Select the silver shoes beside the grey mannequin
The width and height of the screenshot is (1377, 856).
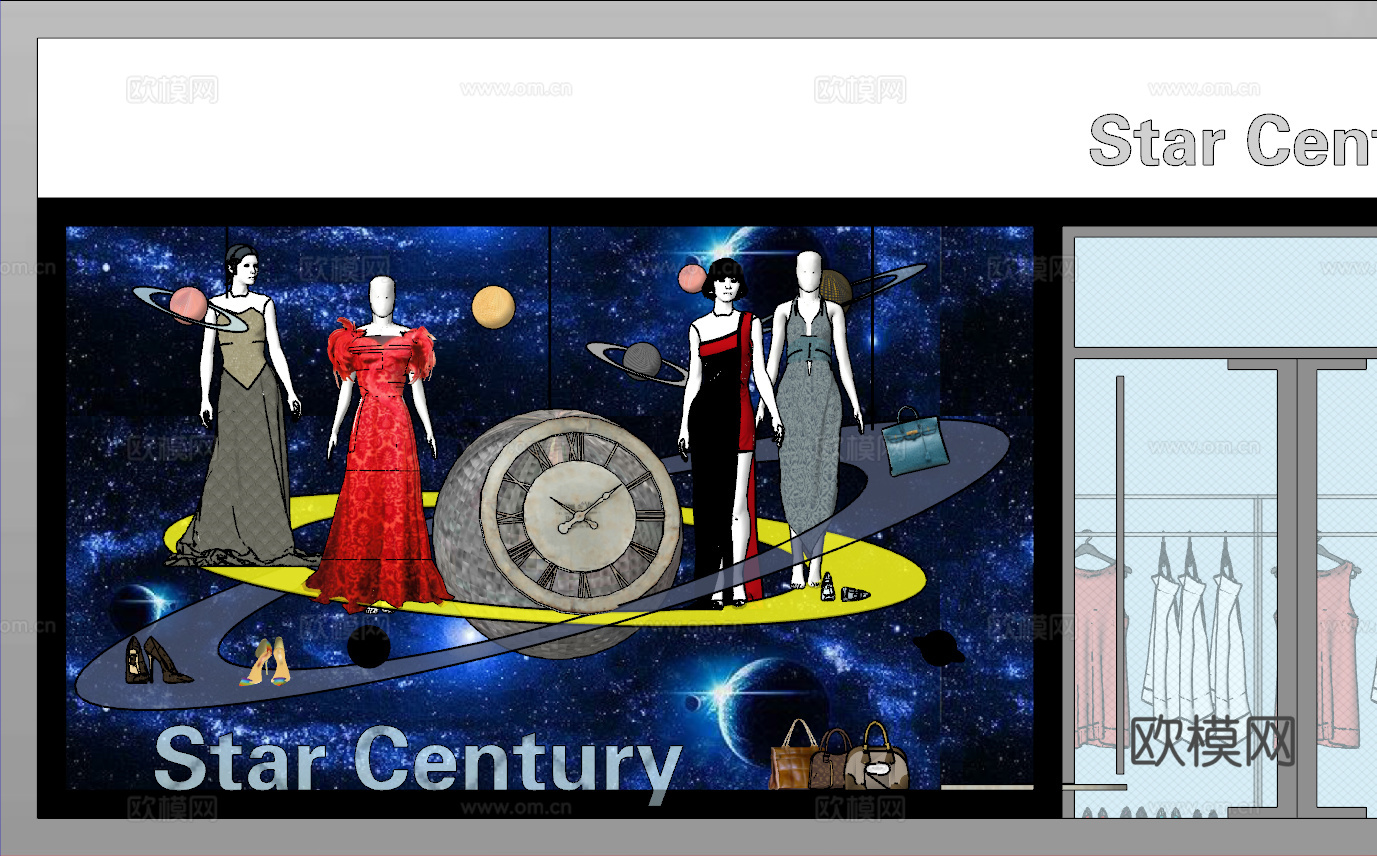pos(845,589)
